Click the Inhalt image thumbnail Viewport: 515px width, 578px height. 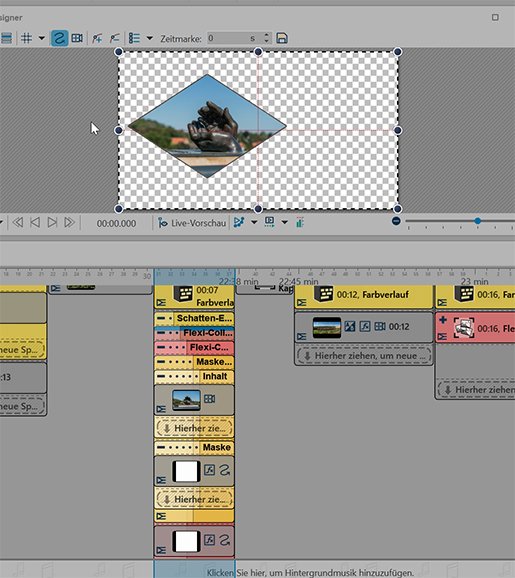(187, 400)
